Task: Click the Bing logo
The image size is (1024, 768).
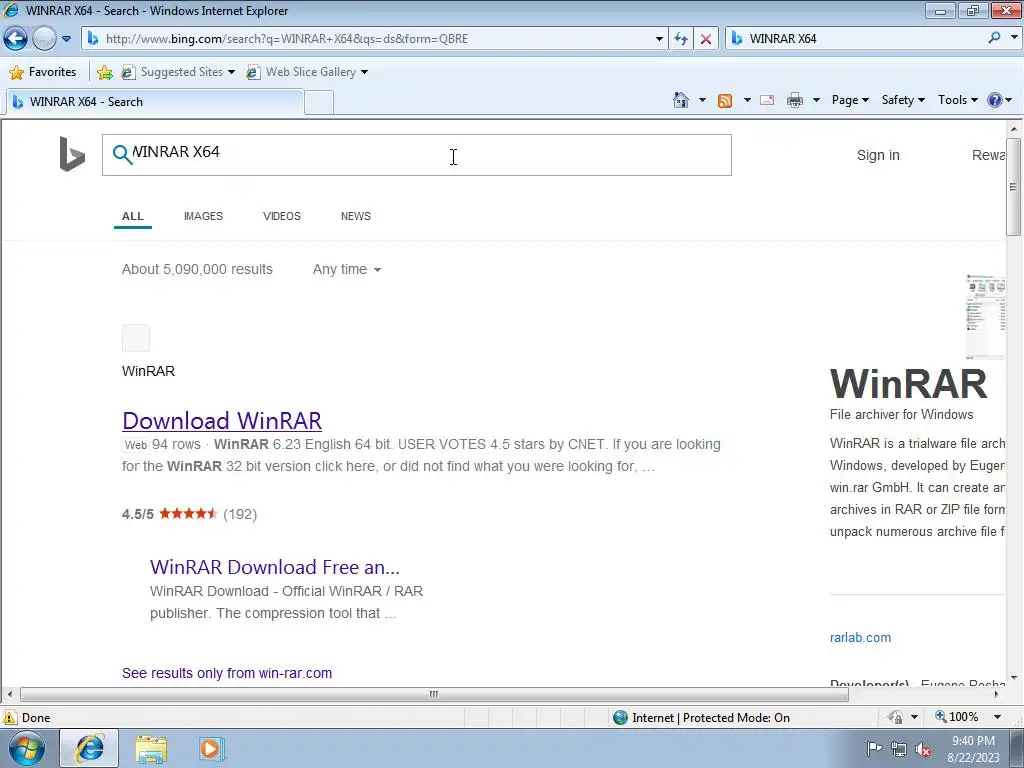Action: click(72, 154)
